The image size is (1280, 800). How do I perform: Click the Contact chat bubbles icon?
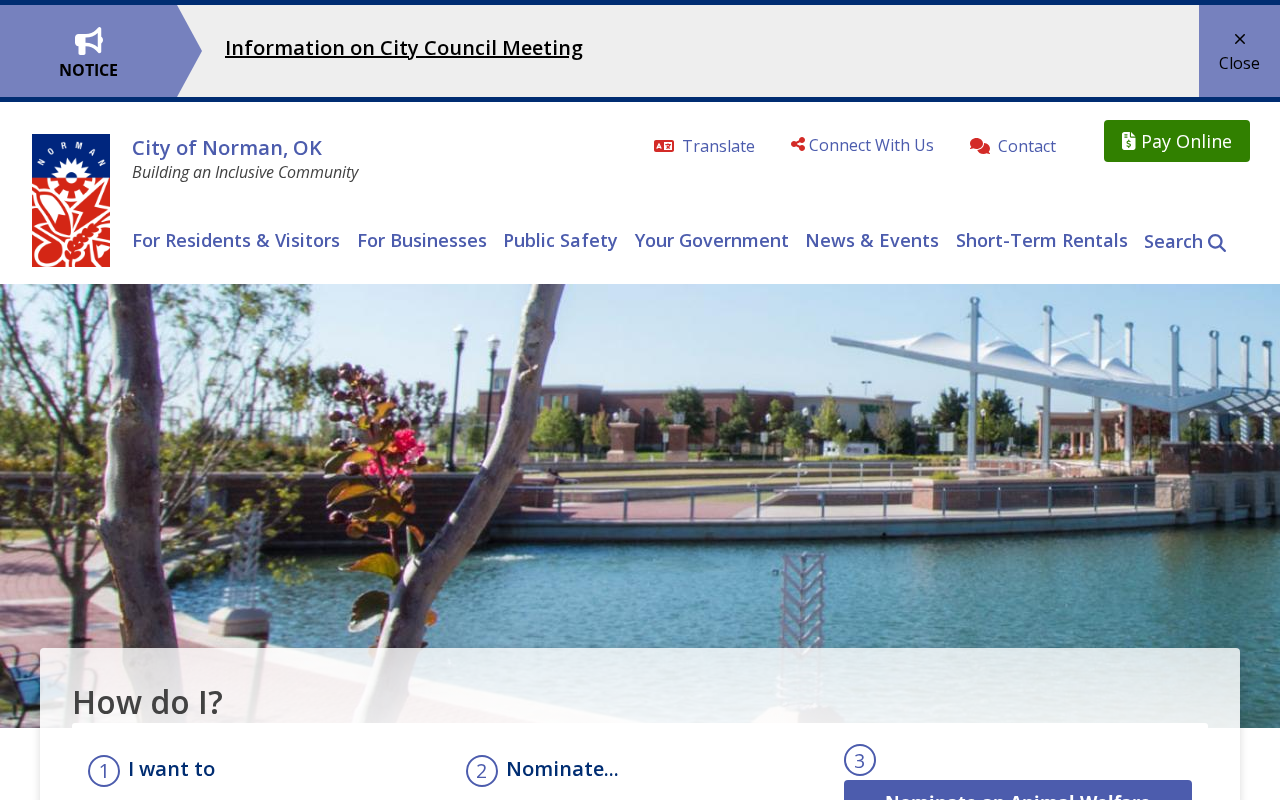980,147
